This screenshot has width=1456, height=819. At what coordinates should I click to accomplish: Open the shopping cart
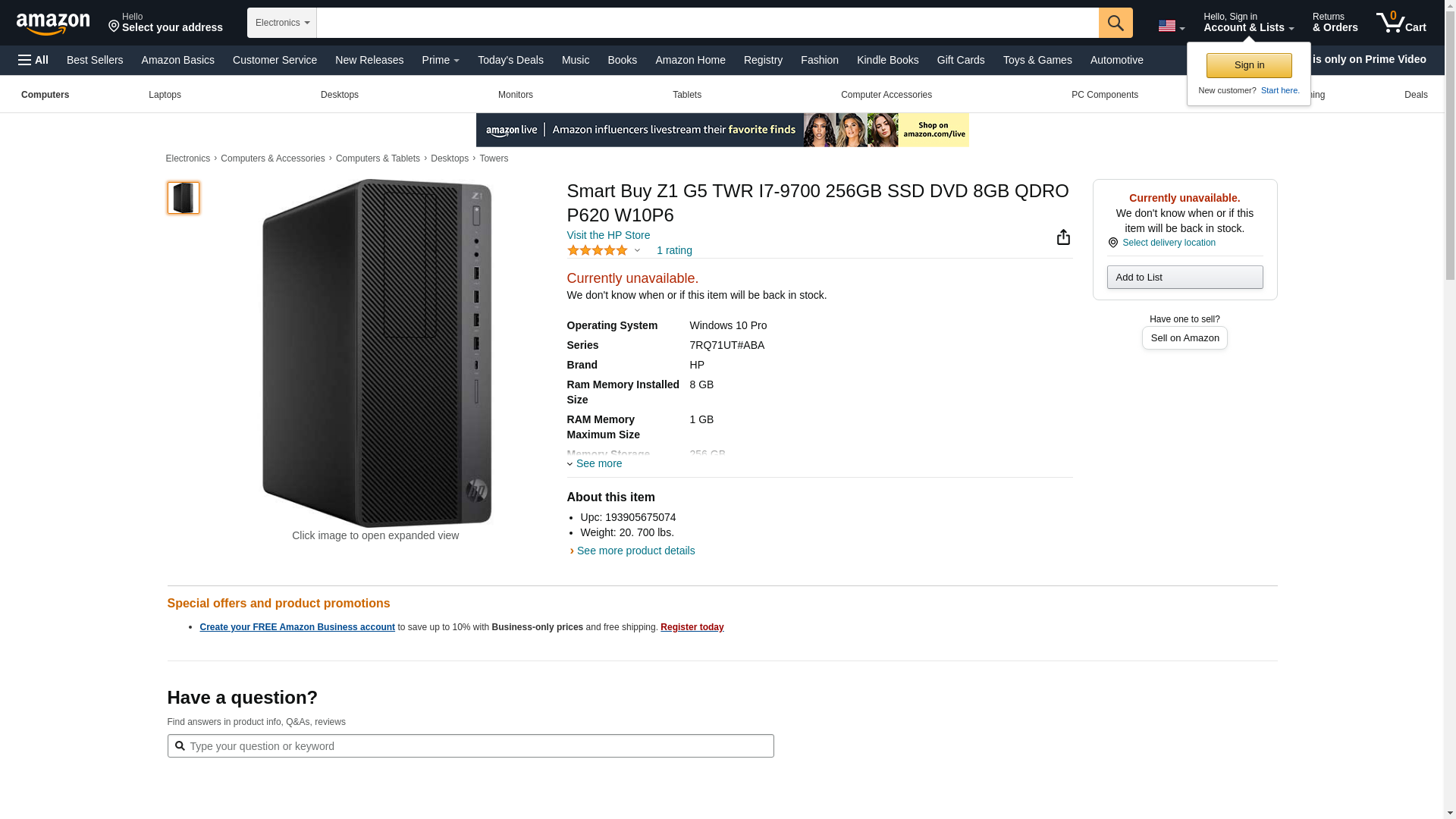tap(1401, 23)
